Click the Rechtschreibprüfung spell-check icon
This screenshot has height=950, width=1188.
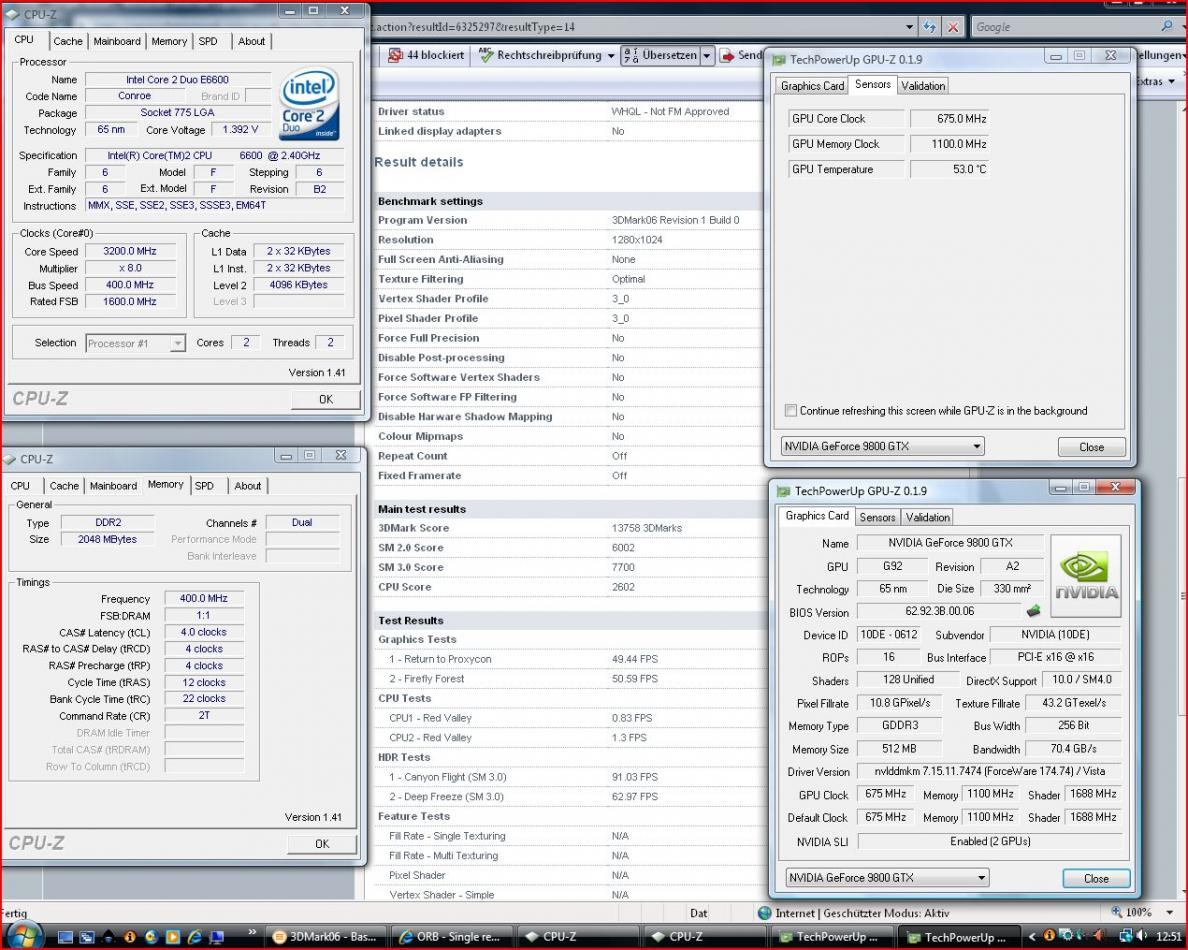486,55
